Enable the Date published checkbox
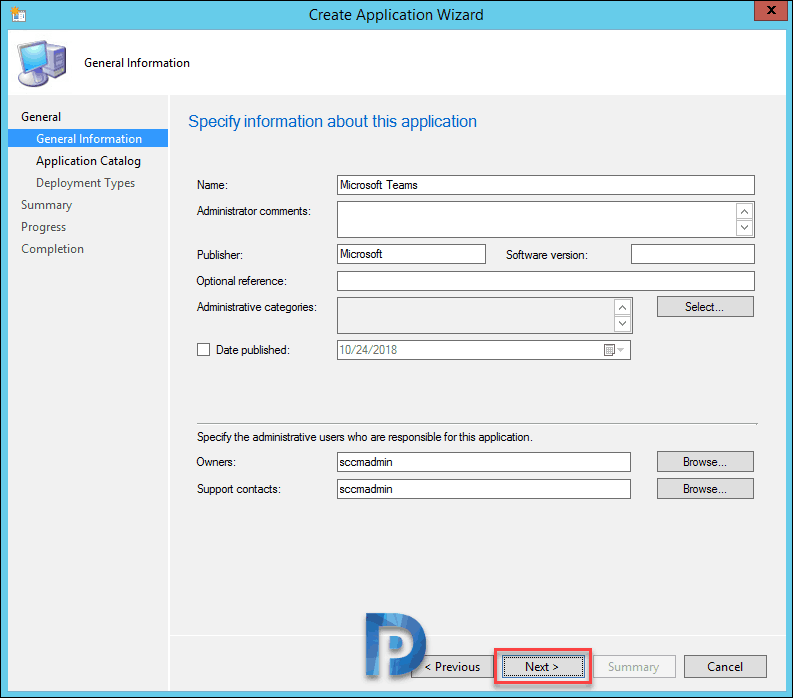This screenshot has height=698, width=793. [203, 350]
